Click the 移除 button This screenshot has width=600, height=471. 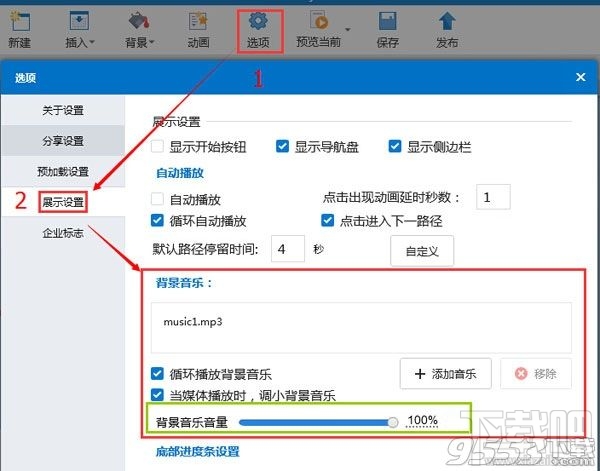536,373
